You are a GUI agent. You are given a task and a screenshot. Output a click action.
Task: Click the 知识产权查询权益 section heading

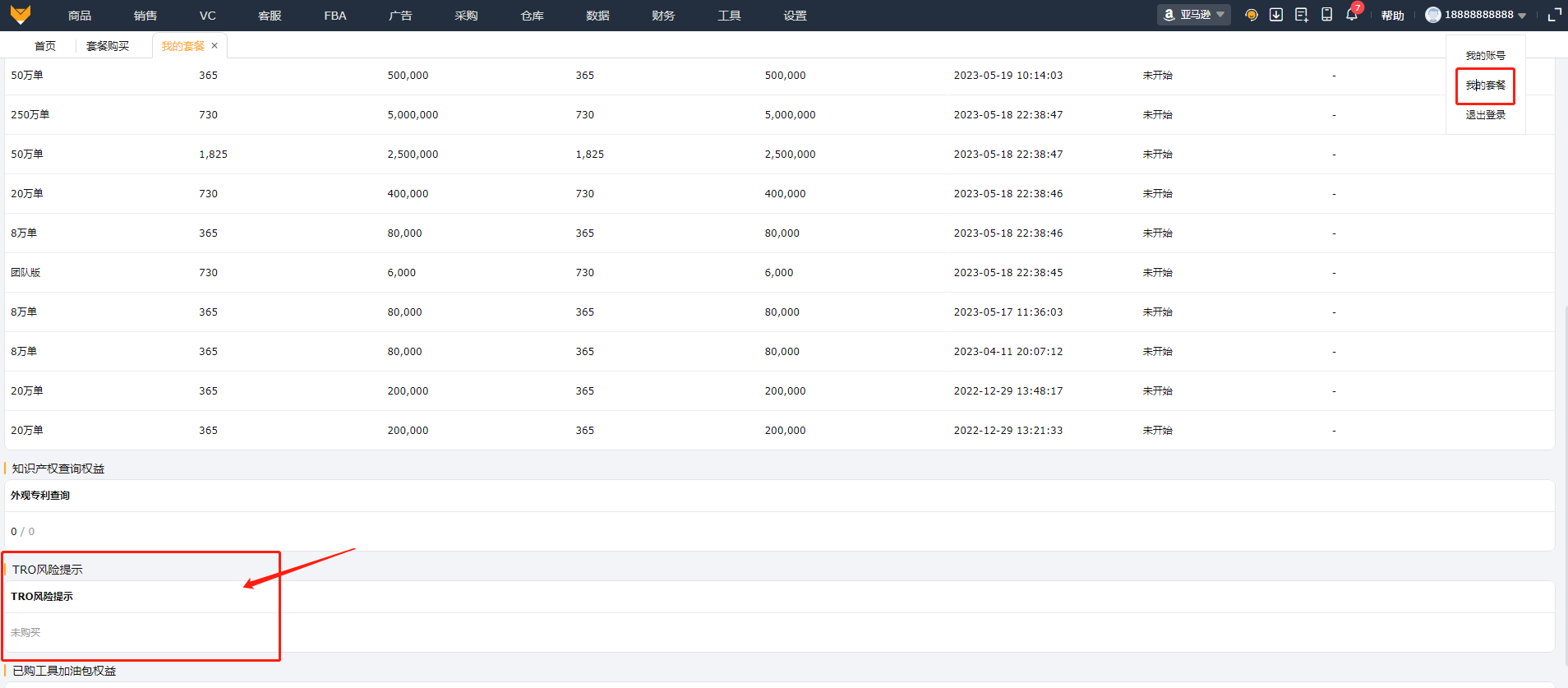point(58,469)
